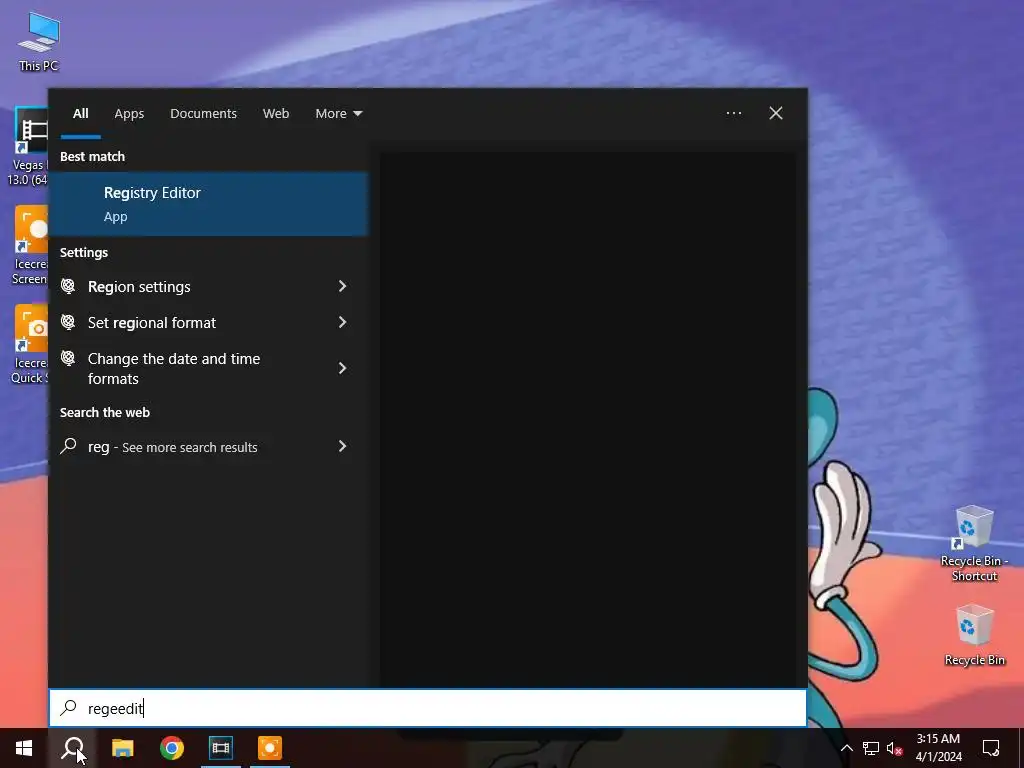Viewport: 1024px width, 768px height.
Task: Open the network status tray icon
Action: click(871, 748)
